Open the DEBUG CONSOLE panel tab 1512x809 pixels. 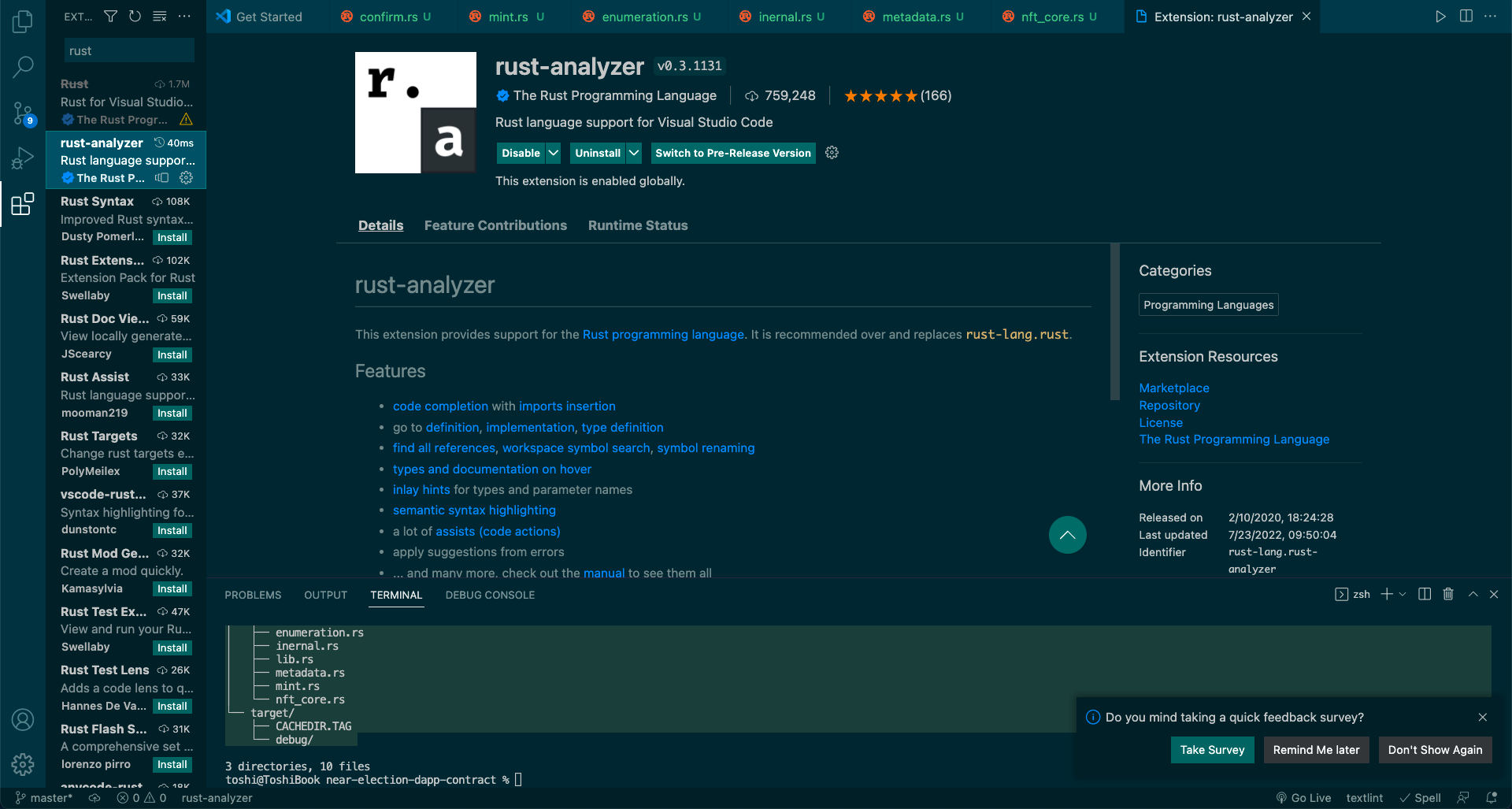(490, 595)
